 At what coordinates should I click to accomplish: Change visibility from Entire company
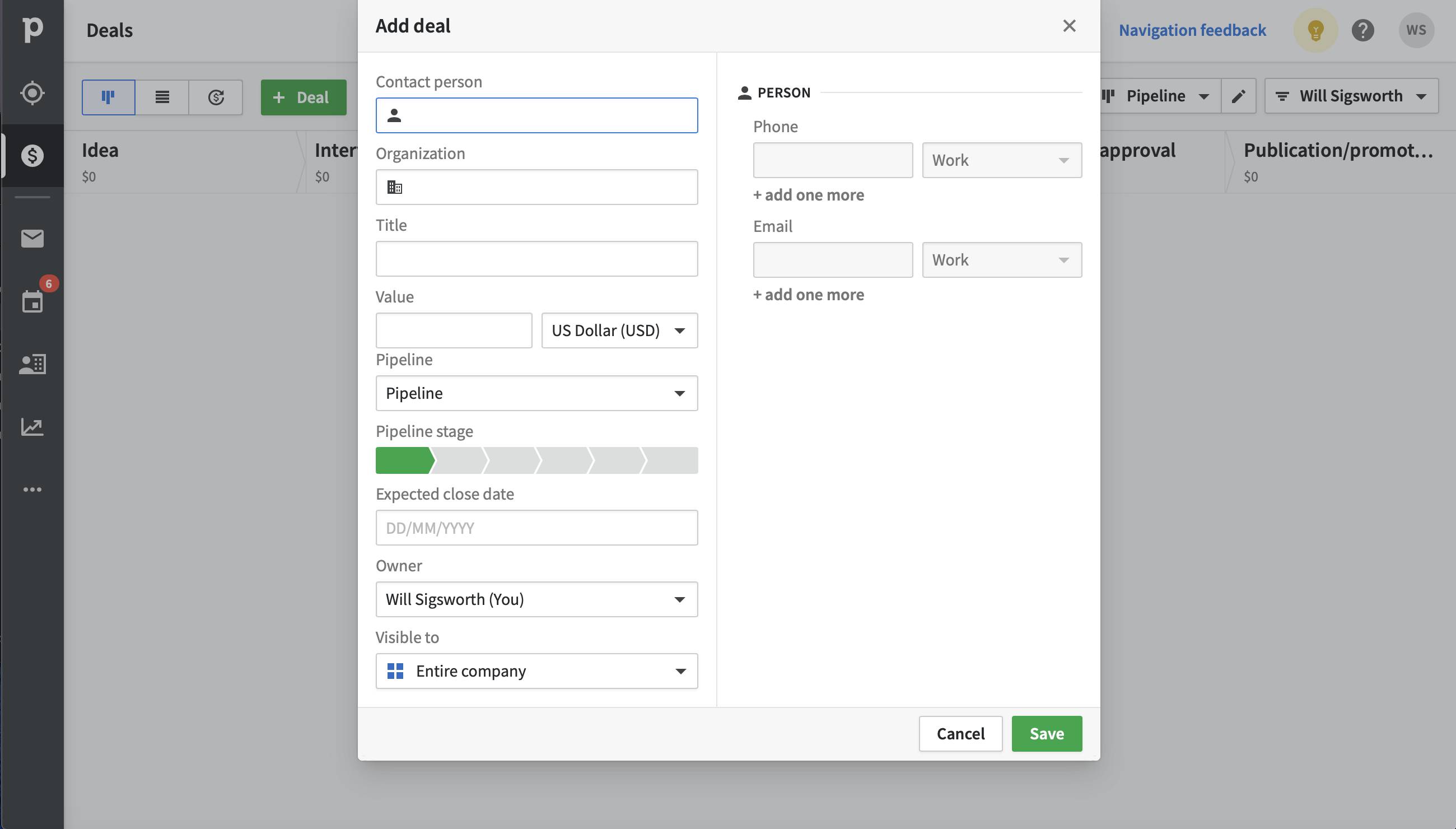[x=535, y=670]
